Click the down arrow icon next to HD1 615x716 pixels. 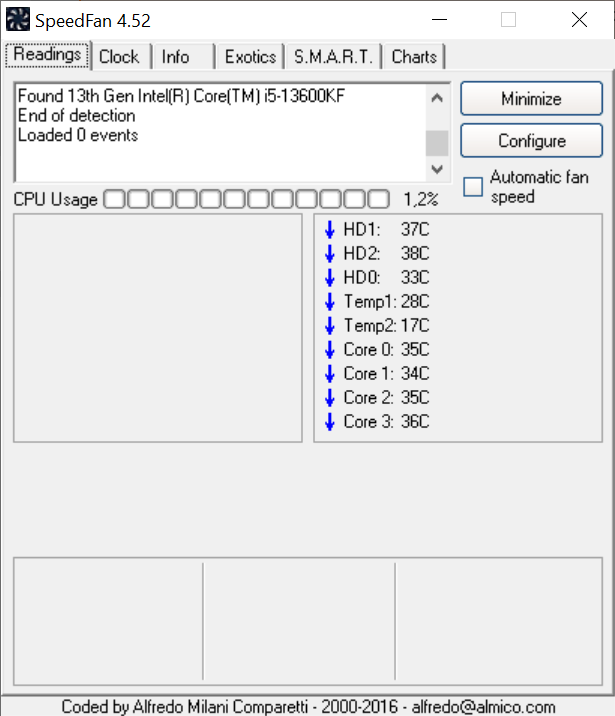(x=330, y=230)
